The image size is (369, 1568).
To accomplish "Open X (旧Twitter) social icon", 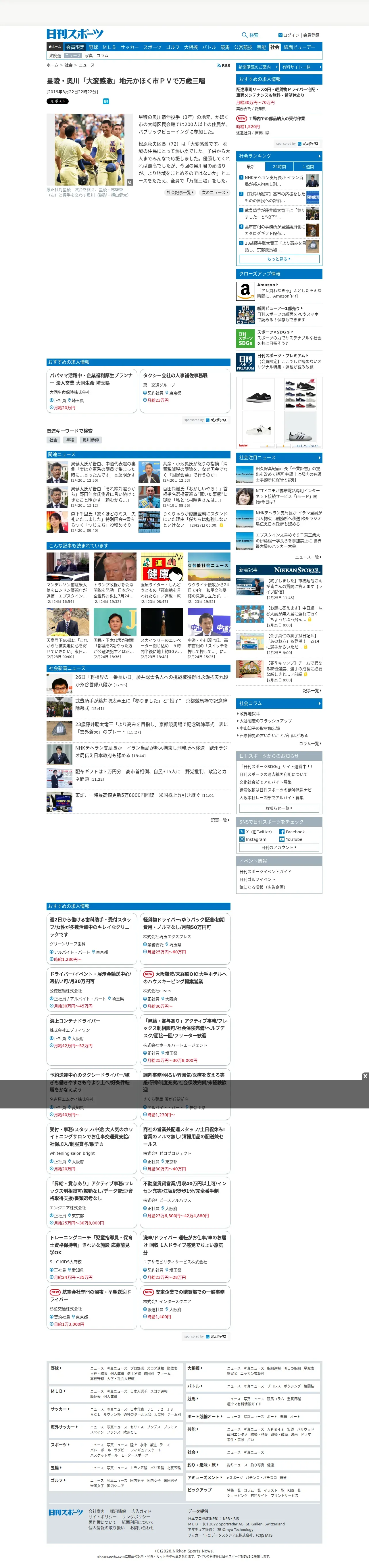I will (x=242, y=831).
